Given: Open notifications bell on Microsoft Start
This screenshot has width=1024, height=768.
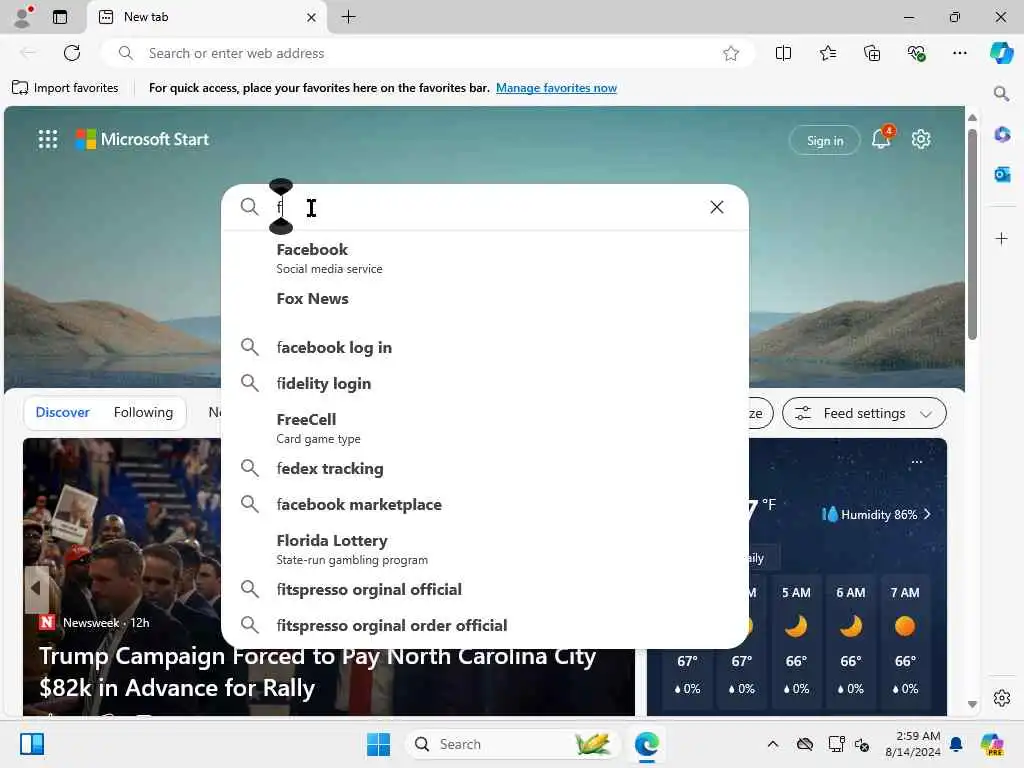Looking at the screenshot, I should (881, 138).
